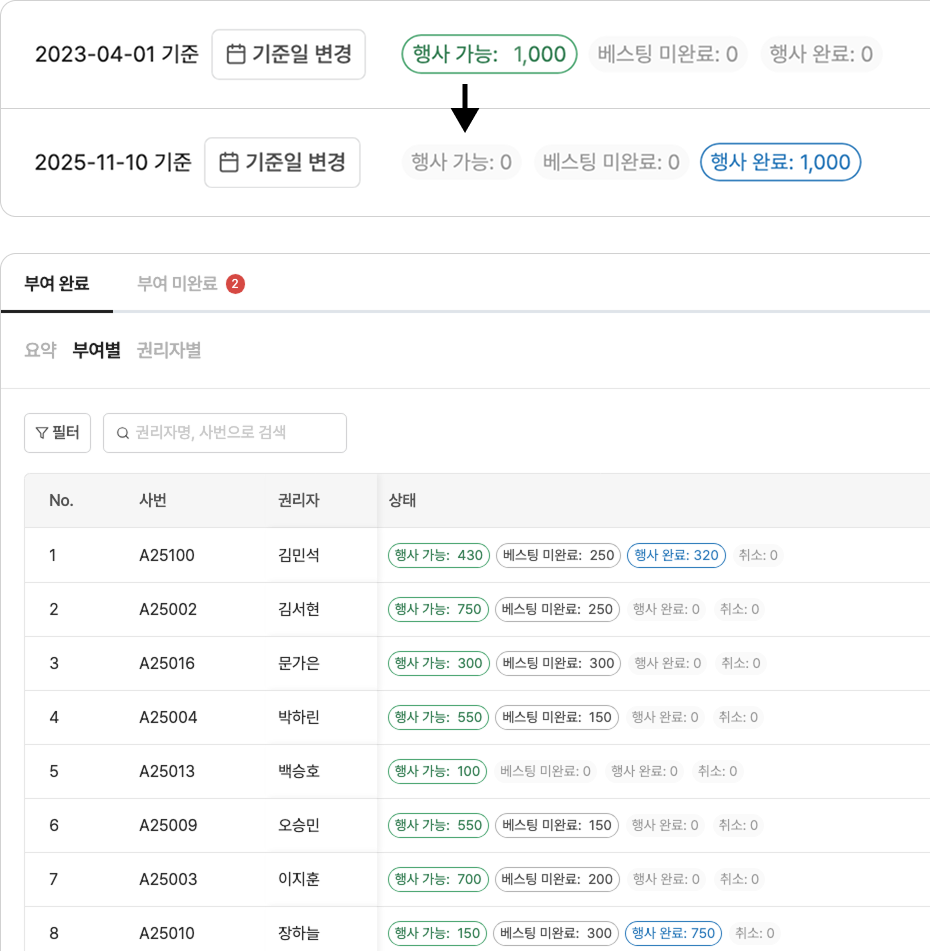Open the 필터 funnel icon

tap(40, 432)
